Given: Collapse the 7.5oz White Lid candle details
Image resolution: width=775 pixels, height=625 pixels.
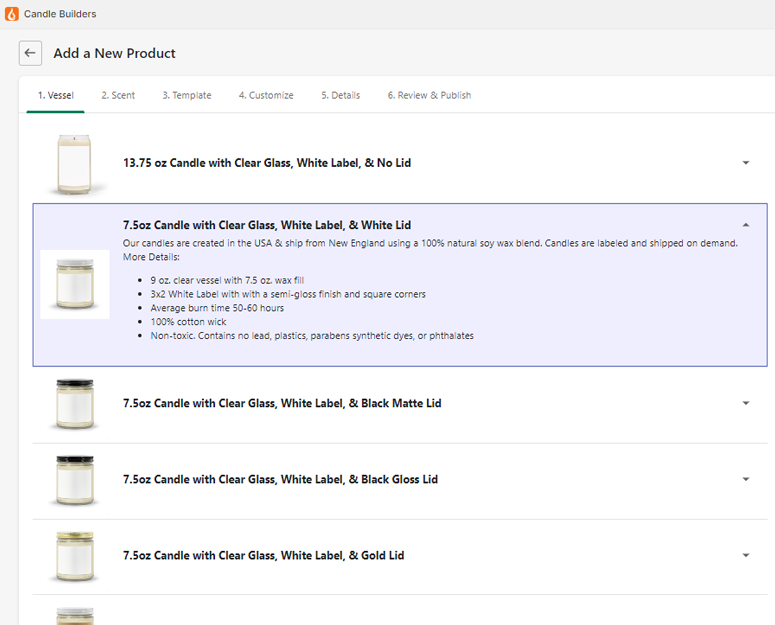Looking at the screenshot, I should point(746,225).
